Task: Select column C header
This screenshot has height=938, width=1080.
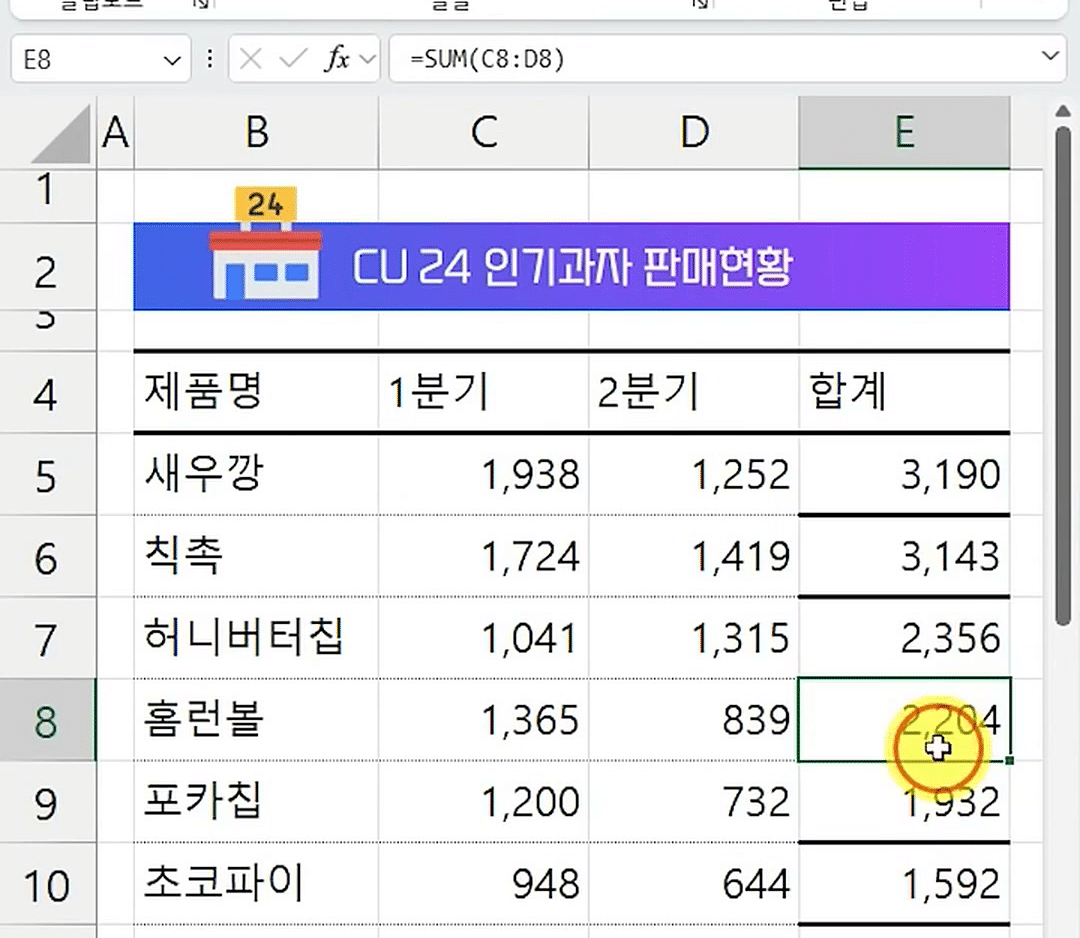Action: point(484,132)
